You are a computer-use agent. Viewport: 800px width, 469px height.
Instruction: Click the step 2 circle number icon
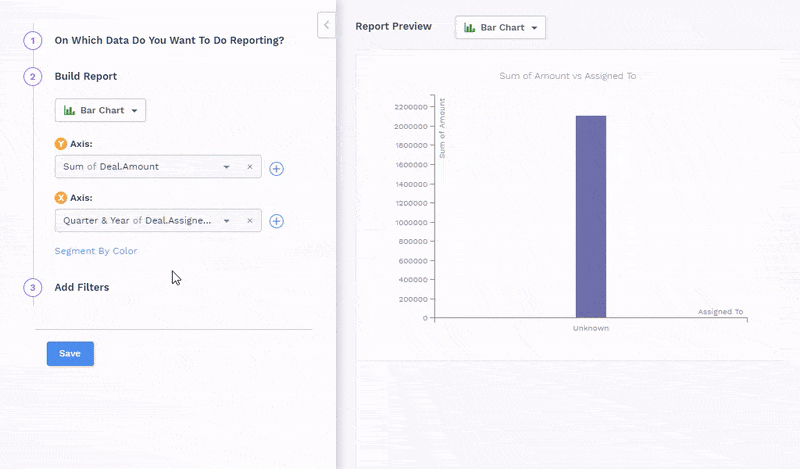(32, 76)
